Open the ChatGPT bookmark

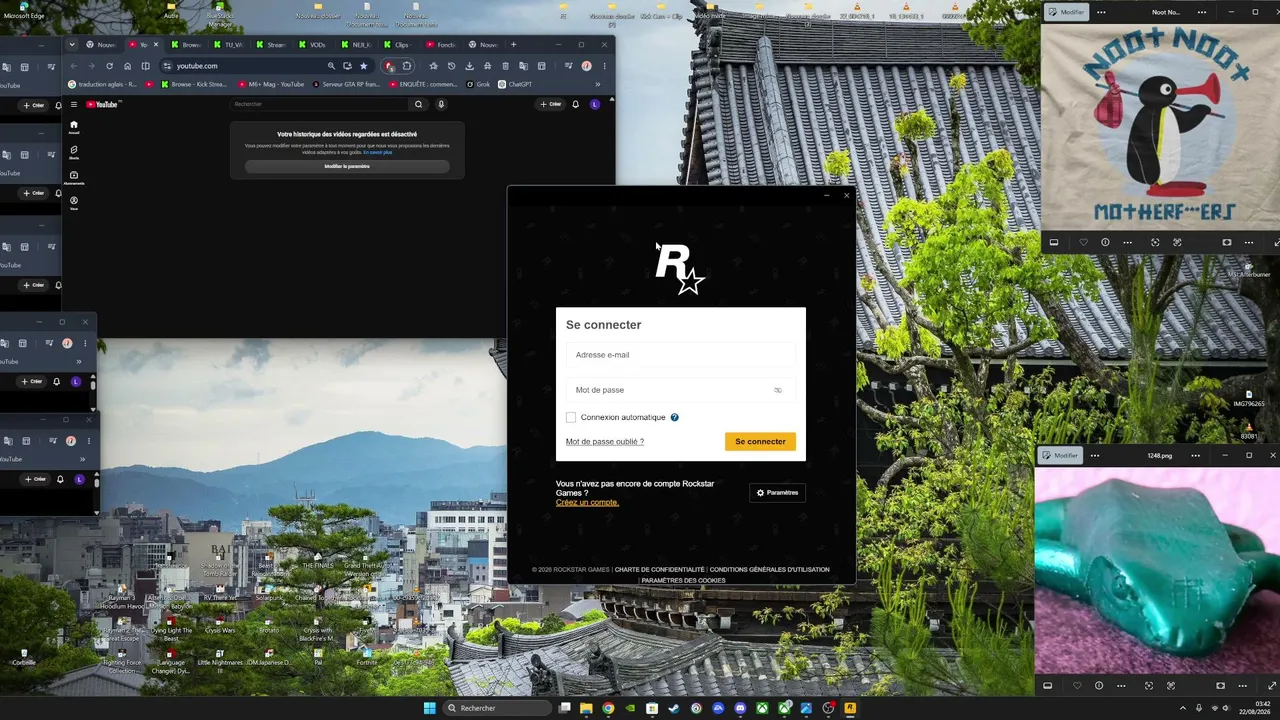(516, 84)
